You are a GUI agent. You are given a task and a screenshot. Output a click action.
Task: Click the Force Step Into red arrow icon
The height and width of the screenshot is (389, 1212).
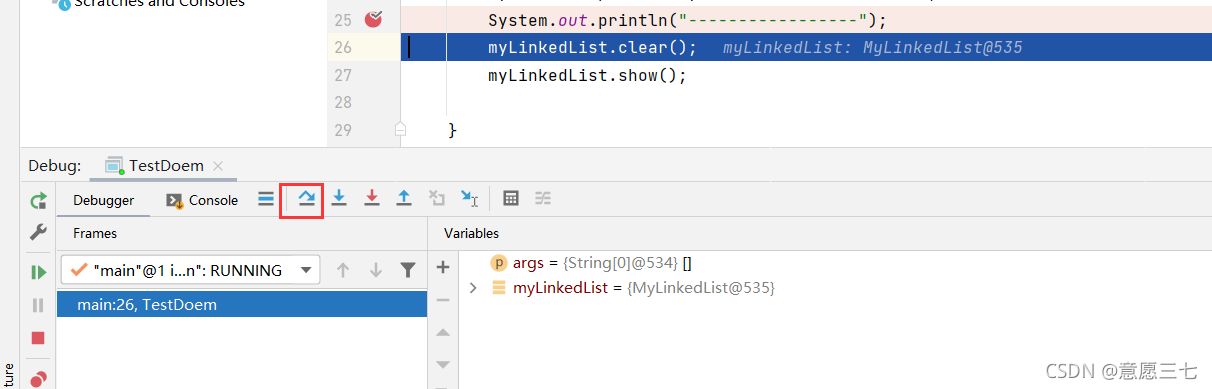[x=372, y=199]
